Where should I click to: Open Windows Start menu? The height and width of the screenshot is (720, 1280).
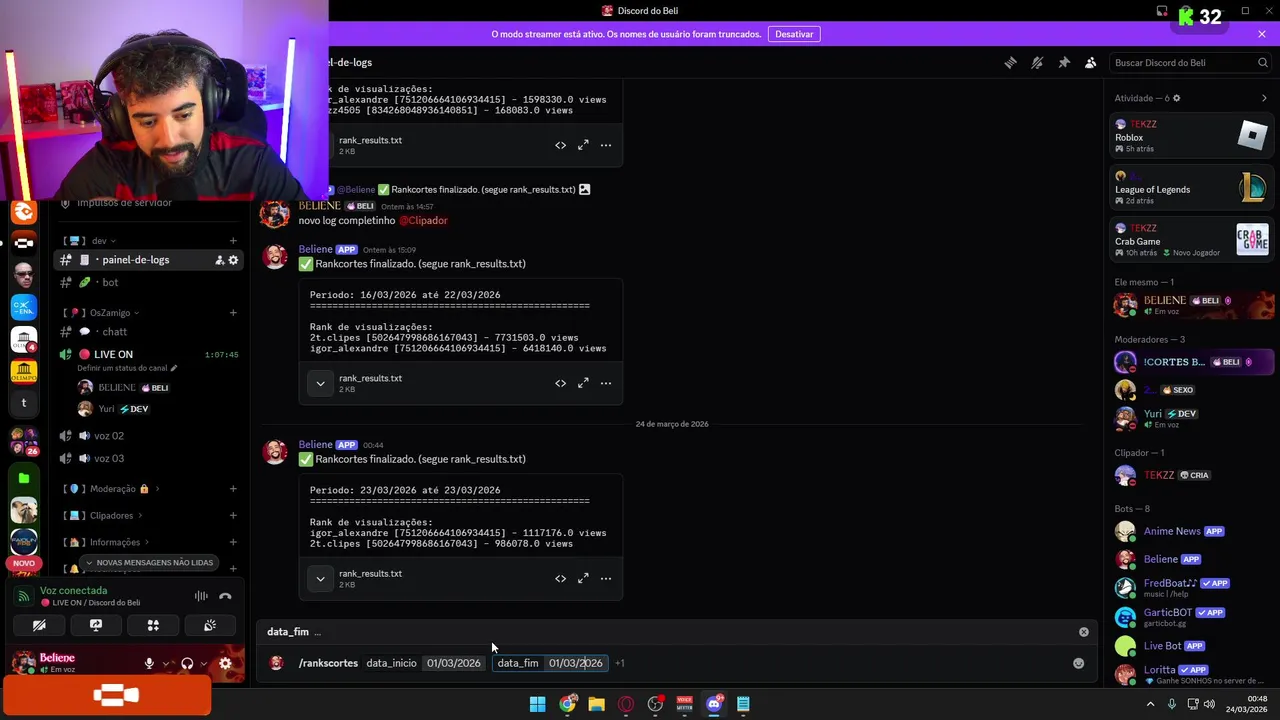pyautogui.click(x=537, y=704)
